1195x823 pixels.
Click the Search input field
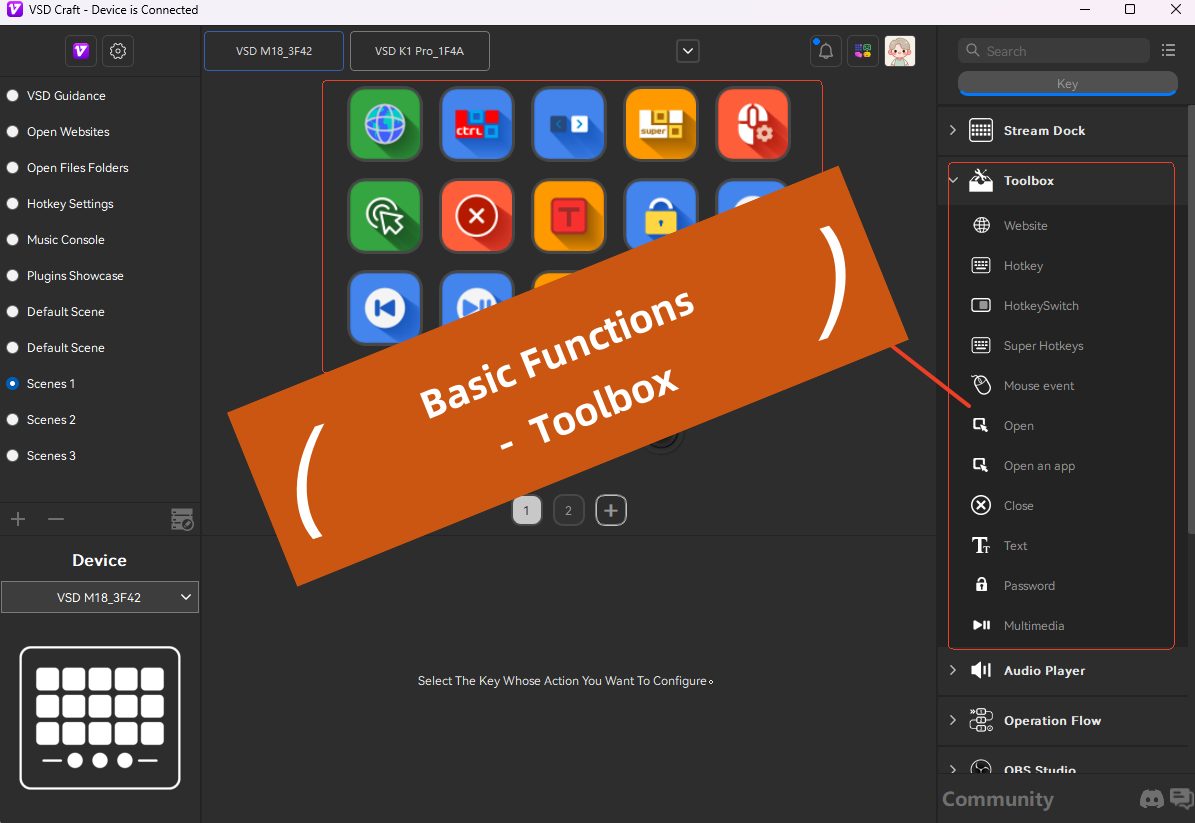point(1055,51)
